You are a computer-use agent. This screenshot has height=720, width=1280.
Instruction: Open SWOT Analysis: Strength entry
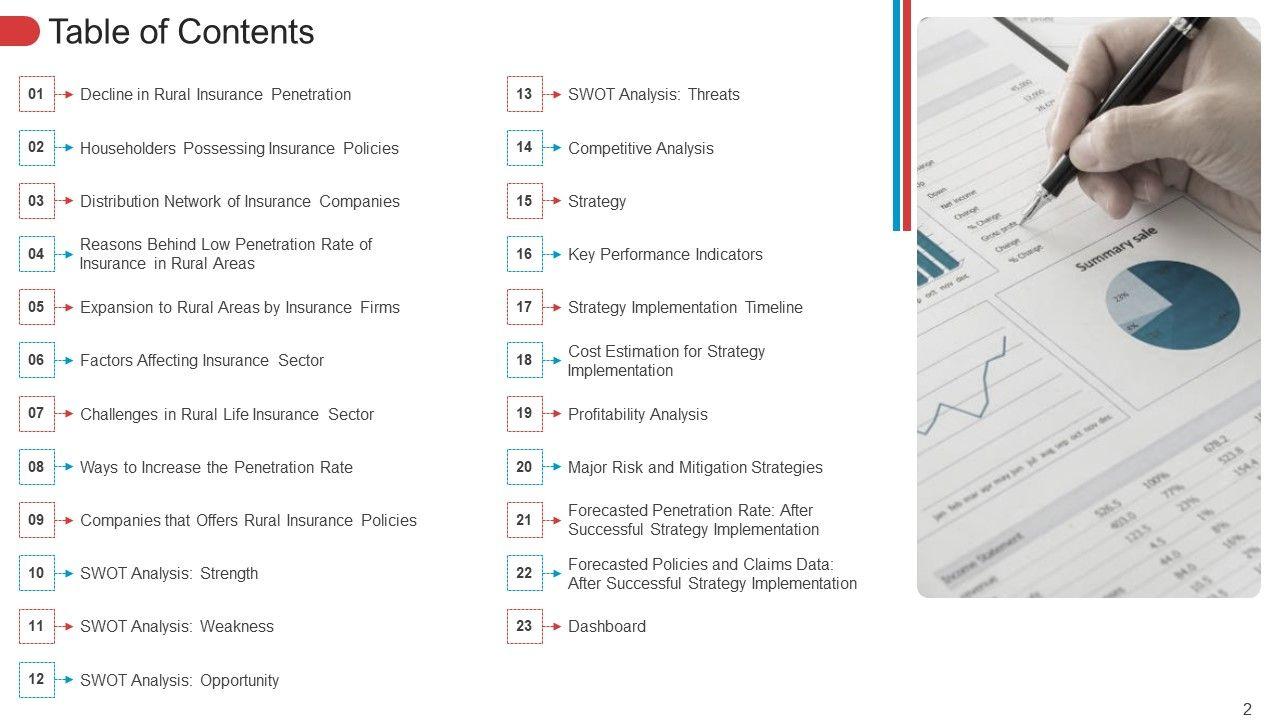click(169, 573)
